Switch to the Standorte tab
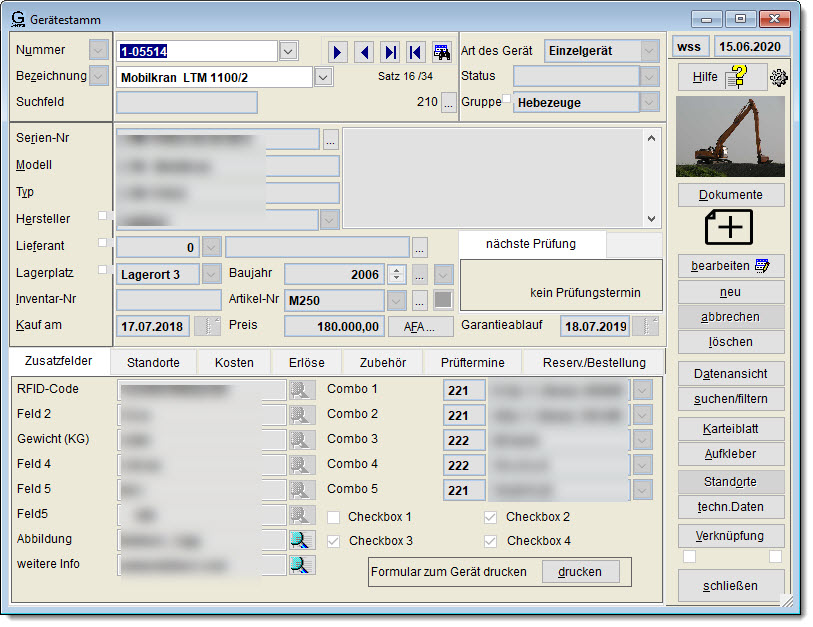Screen dimensions: 813x627 pyautogui.click(x=153, y=362)
